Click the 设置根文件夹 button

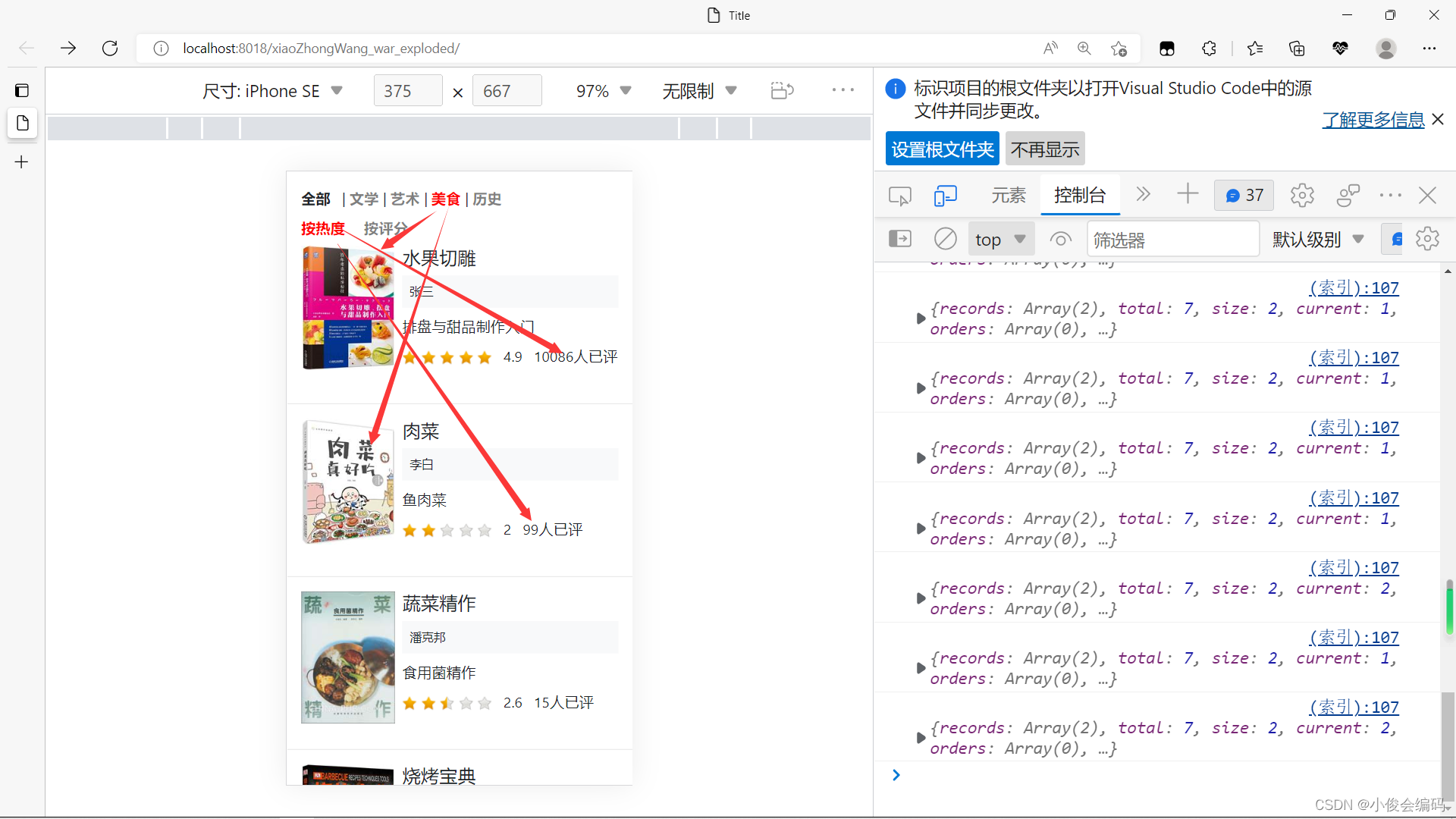coord(942,149)
